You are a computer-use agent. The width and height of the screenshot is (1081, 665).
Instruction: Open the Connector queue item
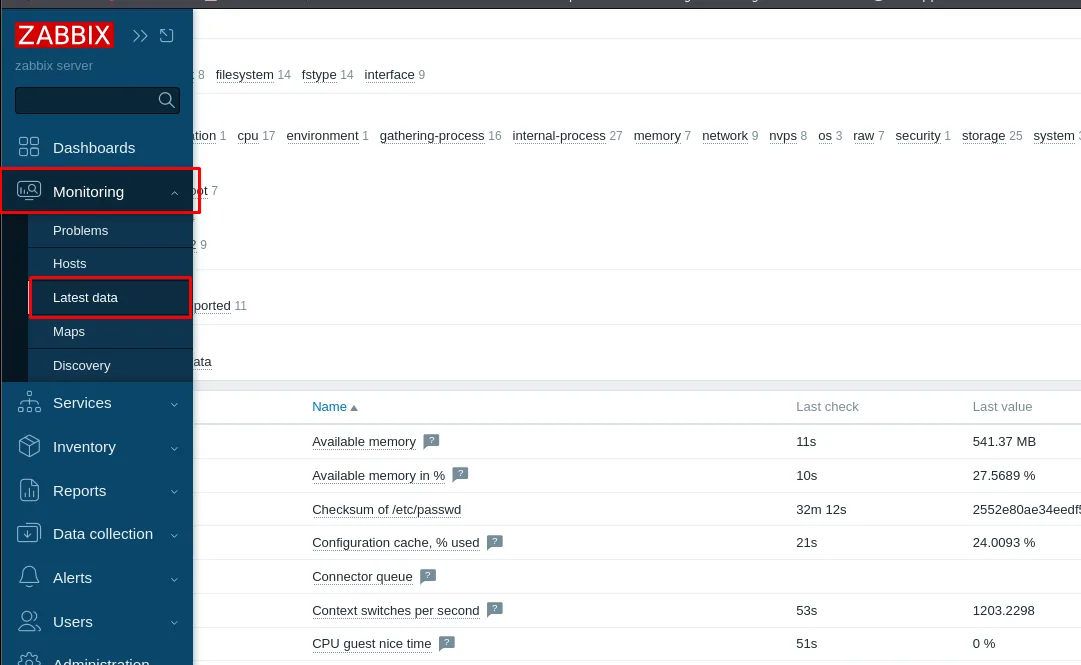tap(362, 576)
